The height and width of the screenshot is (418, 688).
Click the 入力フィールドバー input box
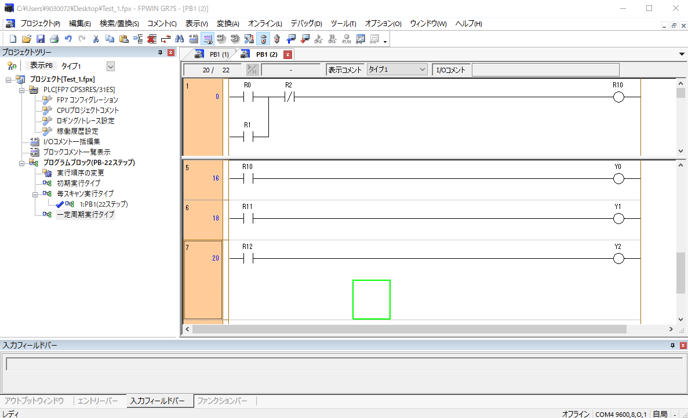tap(344, 364)
